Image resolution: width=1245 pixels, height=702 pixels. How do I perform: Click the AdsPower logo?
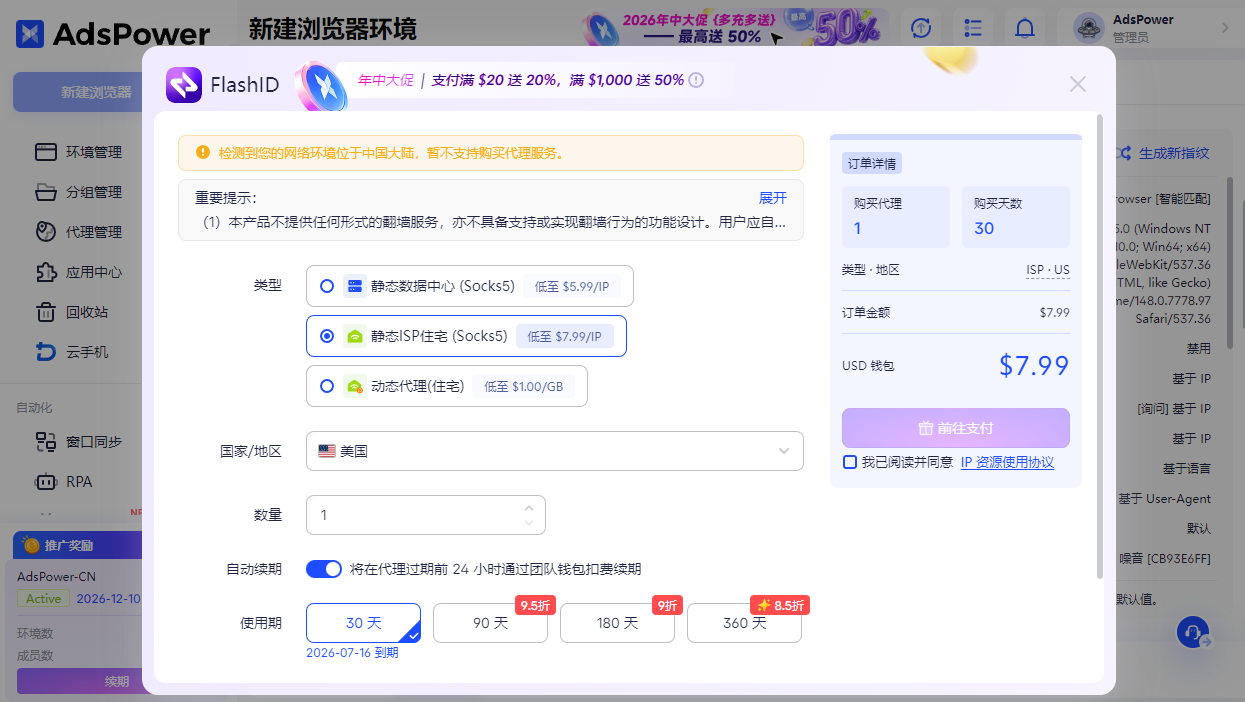(x=113, y=33)
